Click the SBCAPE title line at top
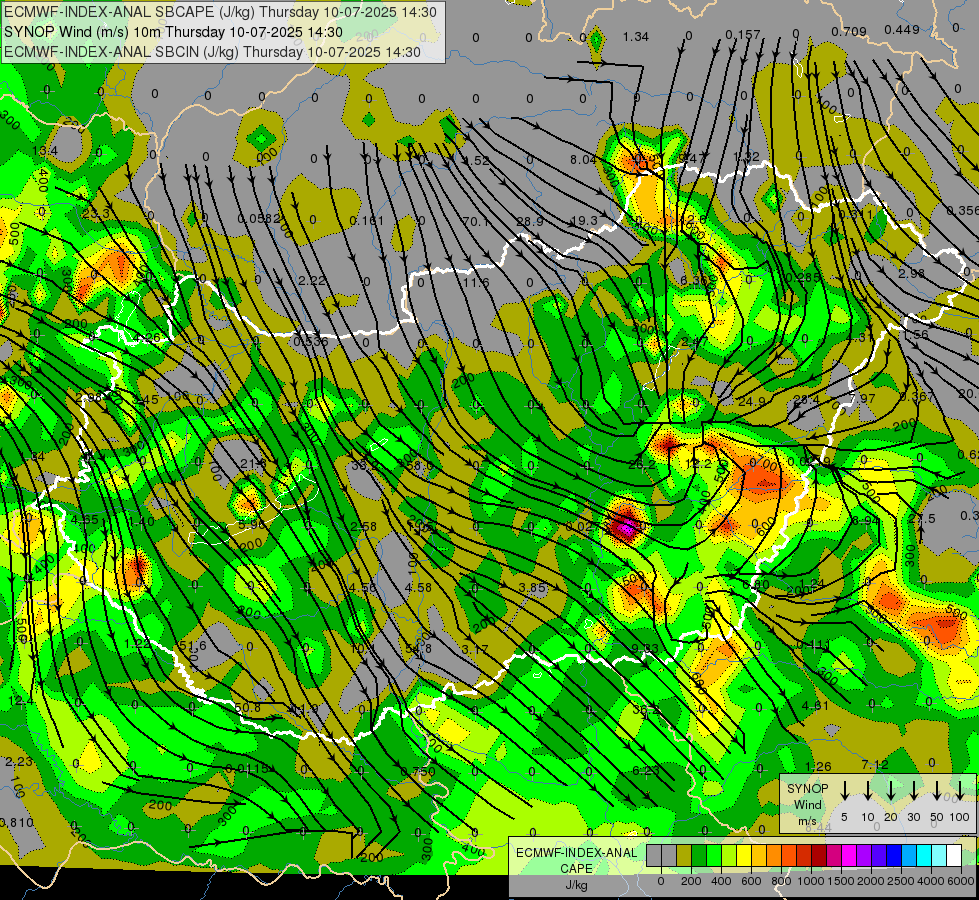 (x=220, y=12)
